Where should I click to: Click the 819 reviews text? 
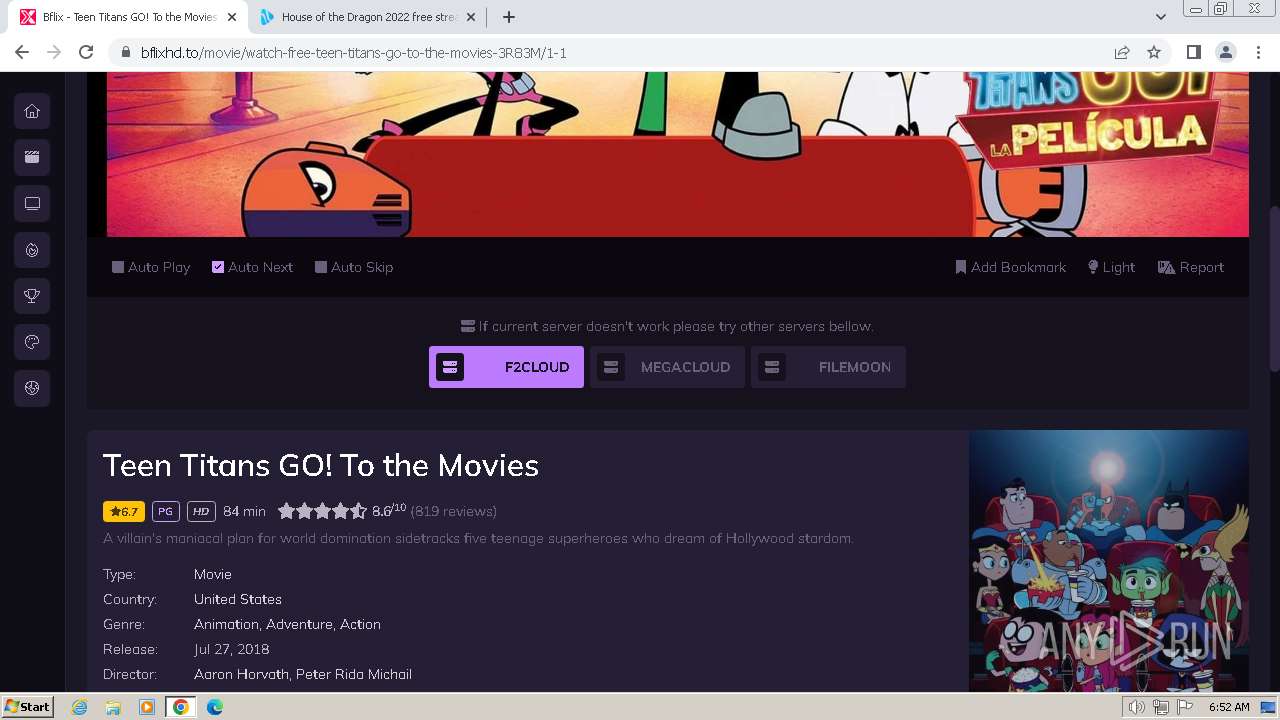(x=453, y=511)
